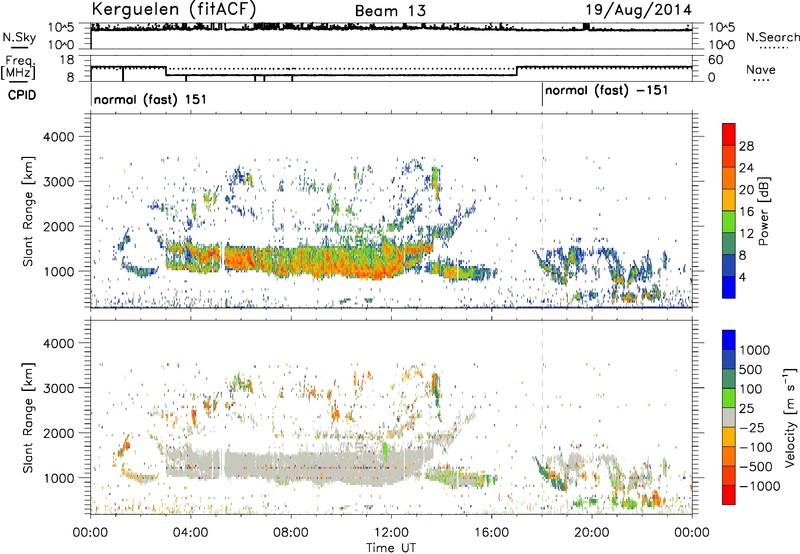Click the '1000' tick on the Velocity scale
Image resolution: width=800 pixels, height=554 pixels.
[x=755, y=350]
